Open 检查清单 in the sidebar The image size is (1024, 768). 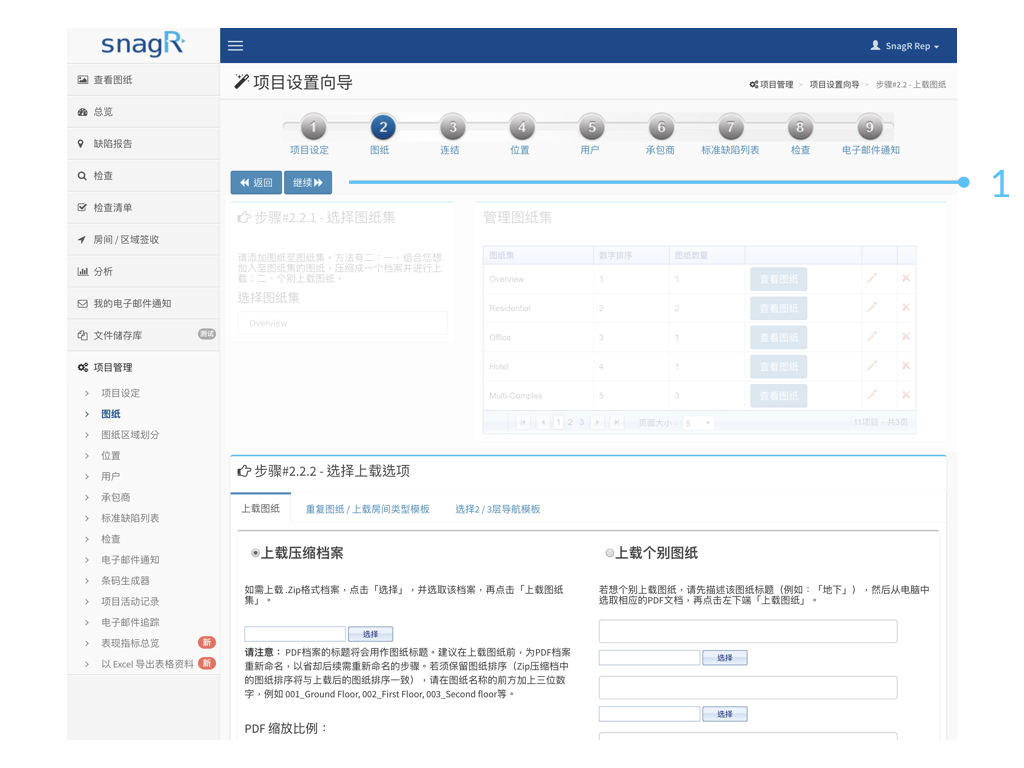tap(143, 208)
